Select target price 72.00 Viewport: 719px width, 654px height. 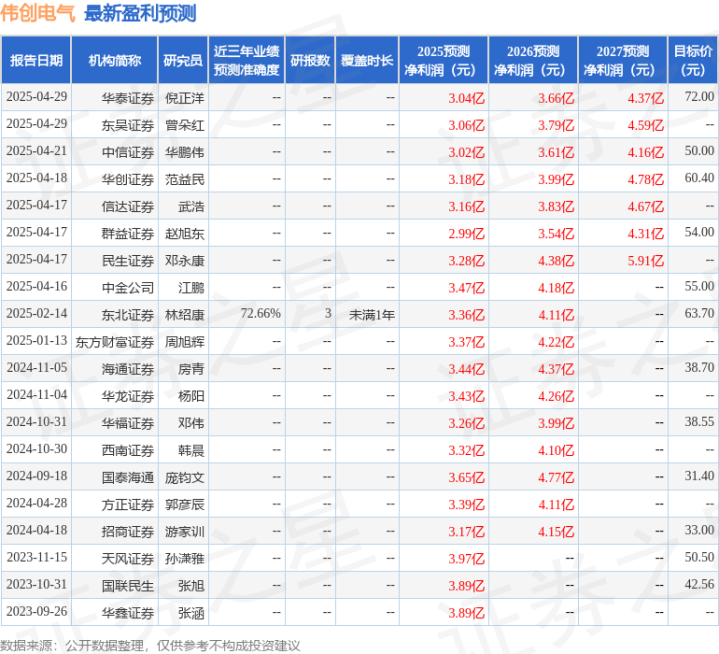pos(699,97)
